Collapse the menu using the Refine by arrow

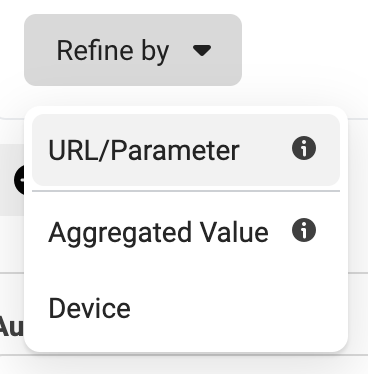click(x=202, y=51)
